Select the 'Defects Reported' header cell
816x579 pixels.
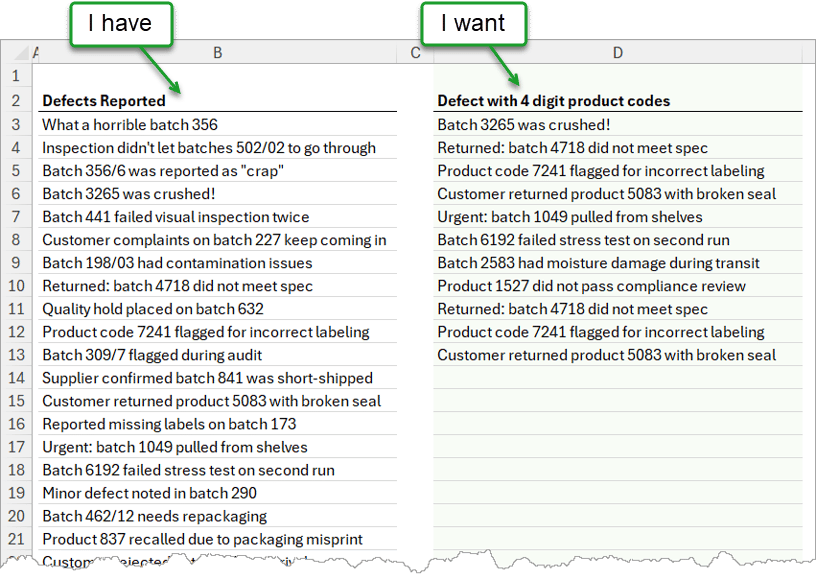coord(104,101)
